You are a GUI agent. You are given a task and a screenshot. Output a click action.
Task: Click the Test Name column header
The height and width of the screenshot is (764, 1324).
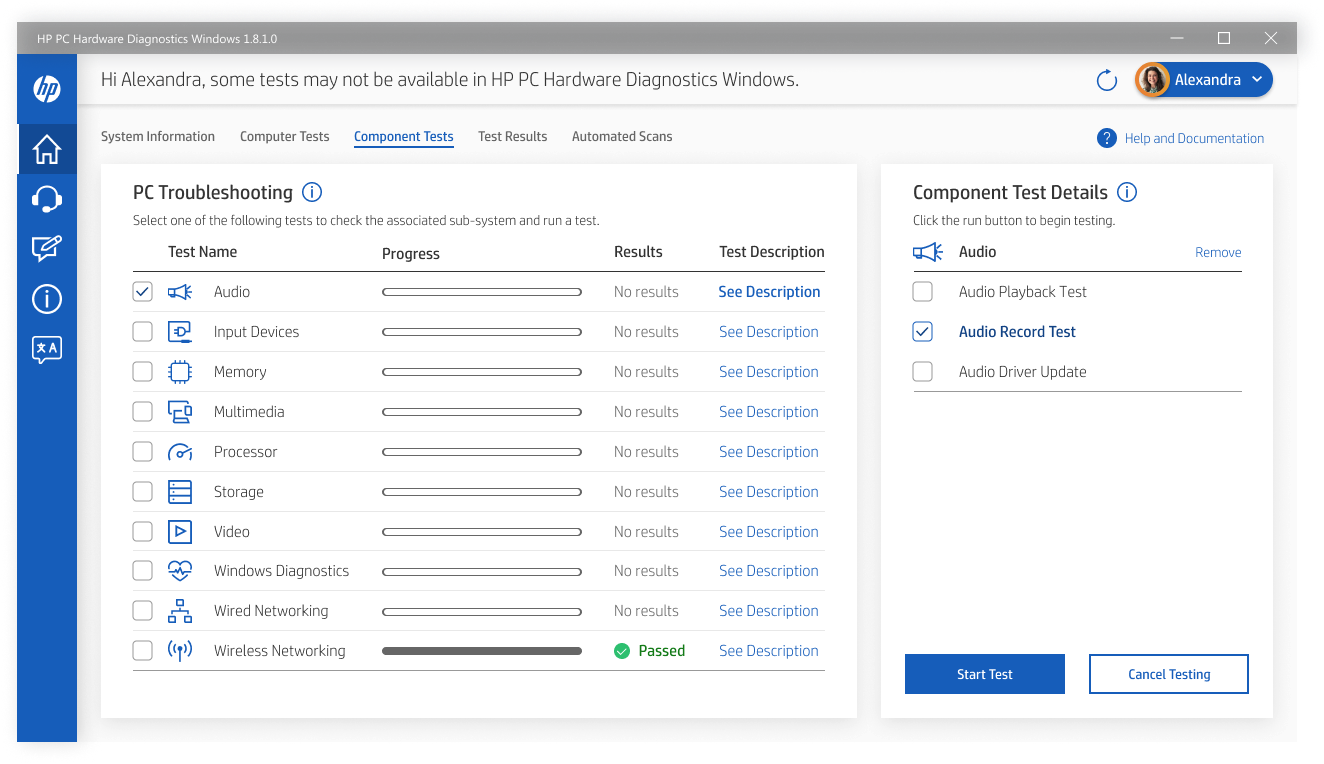203,252
